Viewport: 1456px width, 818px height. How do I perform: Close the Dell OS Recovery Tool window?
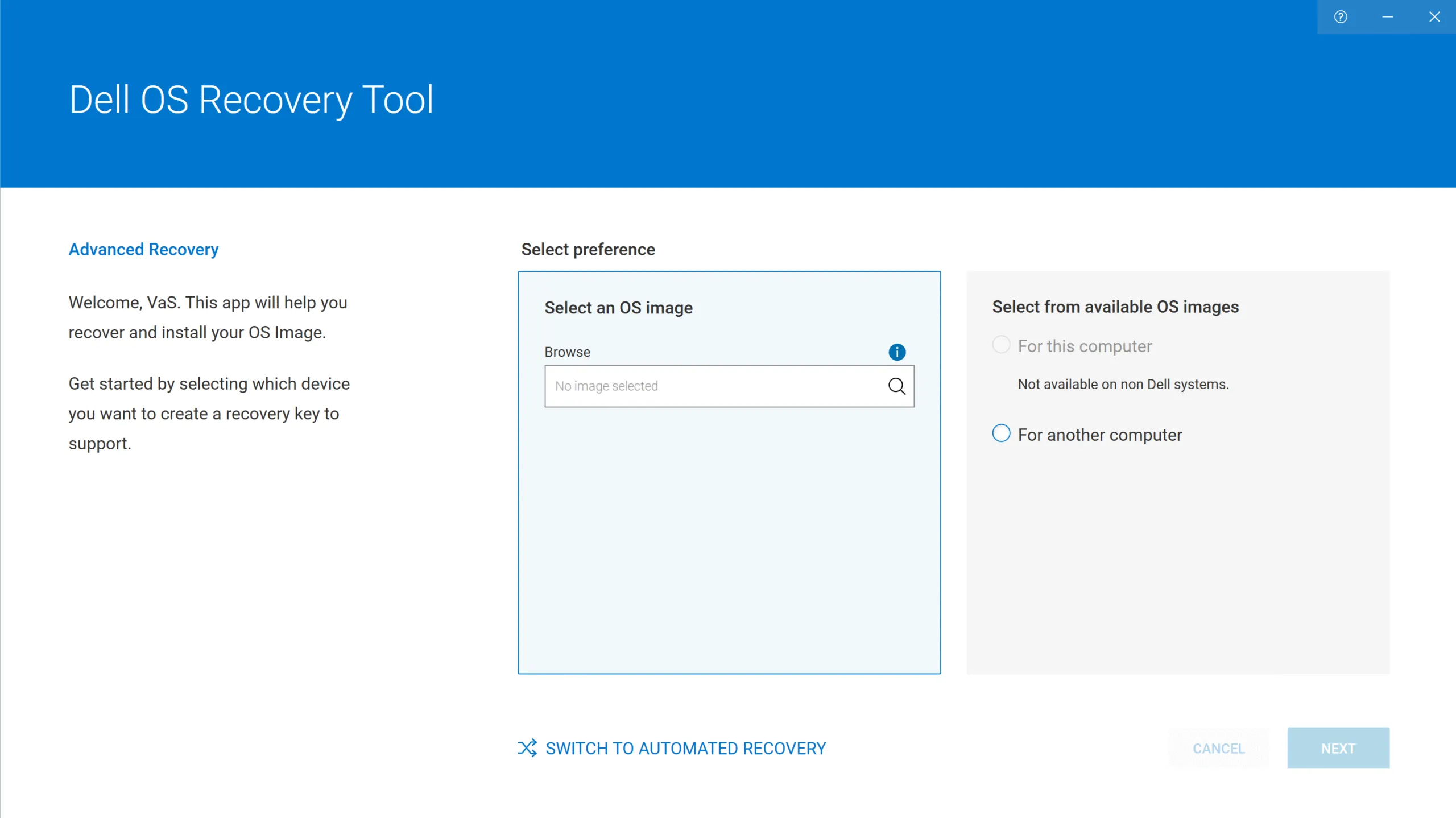(1434, 17)
